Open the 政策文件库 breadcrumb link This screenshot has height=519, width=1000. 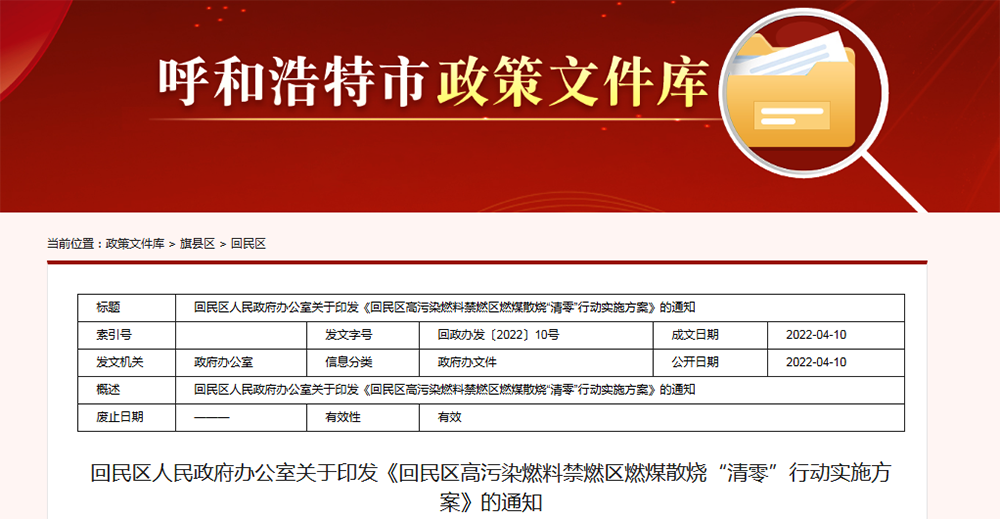(x=135, y=244)
